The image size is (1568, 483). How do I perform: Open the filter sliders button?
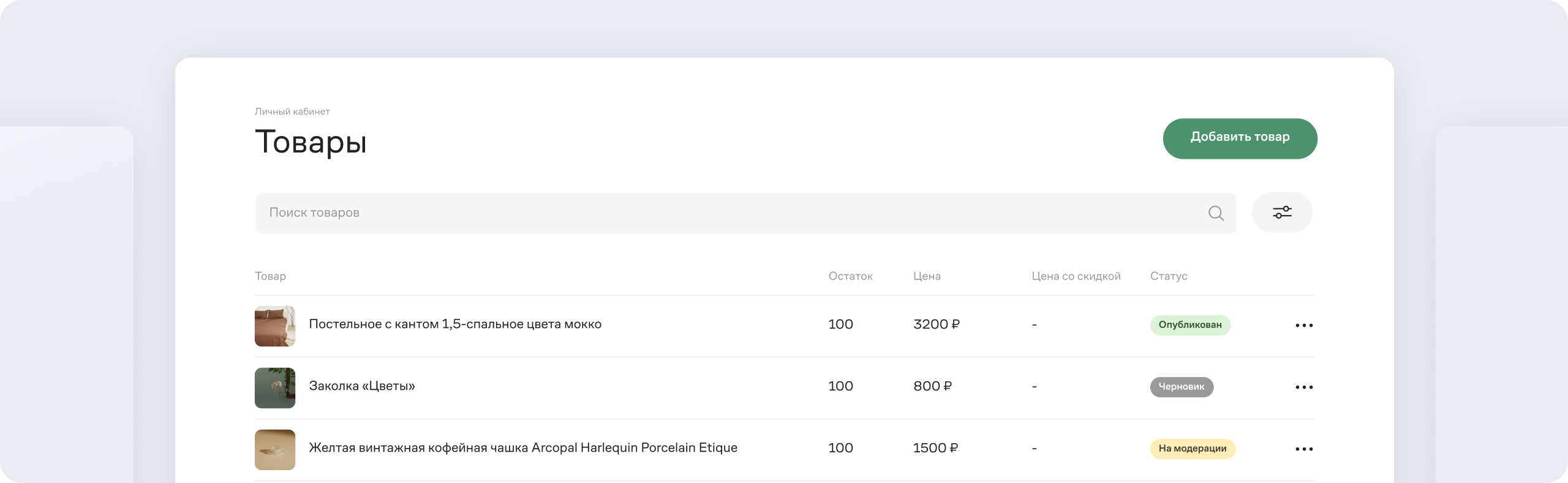coord(1282,212)
